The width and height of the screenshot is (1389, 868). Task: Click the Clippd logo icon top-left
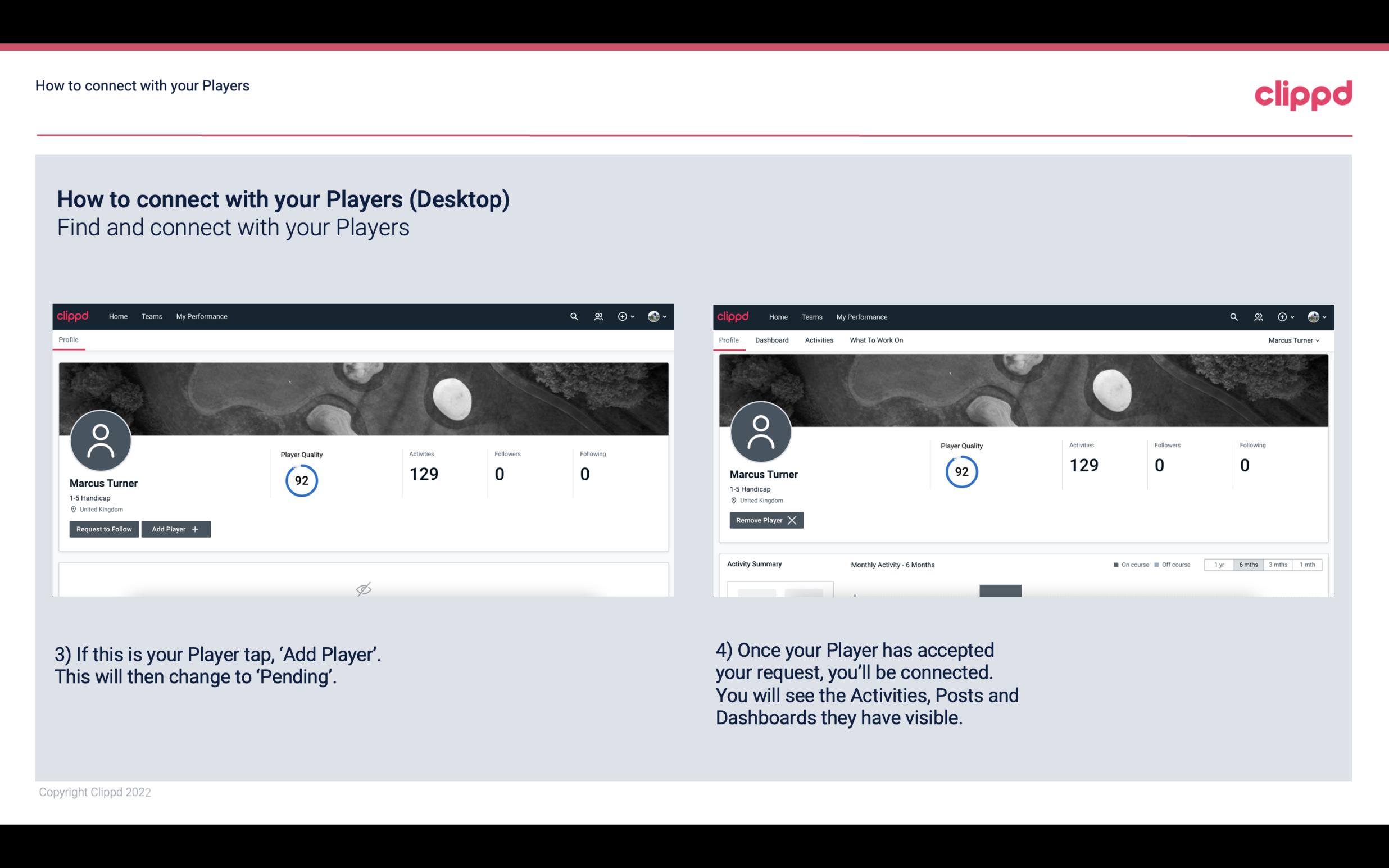[x=73, y=316]
